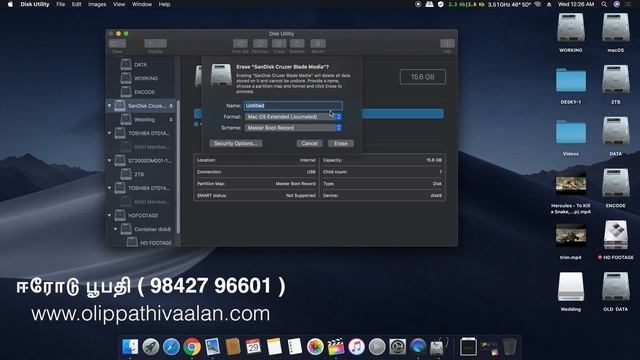Click the Security Options button
640x360 pixels.
236,143
